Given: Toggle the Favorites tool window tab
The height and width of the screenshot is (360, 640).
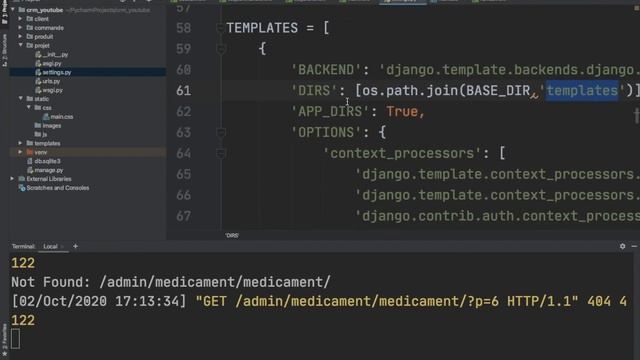Looking at the screenshot, I should pyautogui.click(x=4, y=339).
